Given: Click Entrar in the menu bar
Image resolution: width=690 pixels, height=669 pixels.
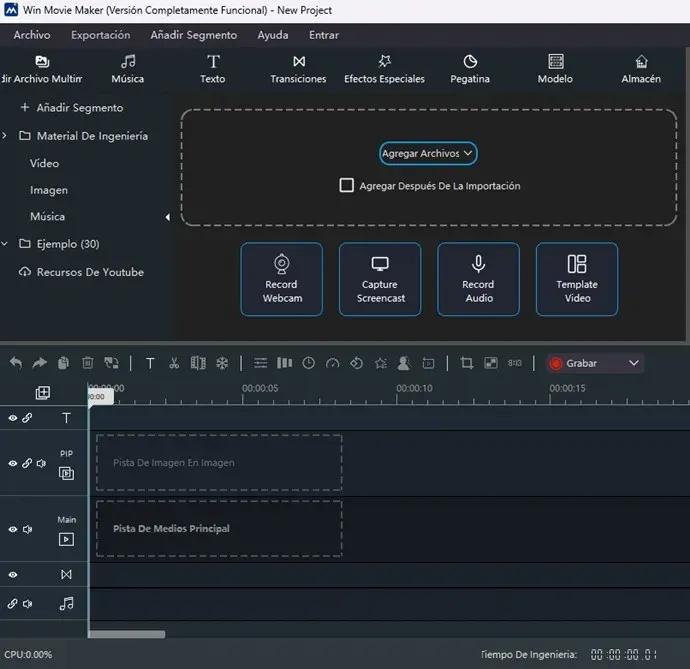Looking at the screenshot, I should point(324,35).
